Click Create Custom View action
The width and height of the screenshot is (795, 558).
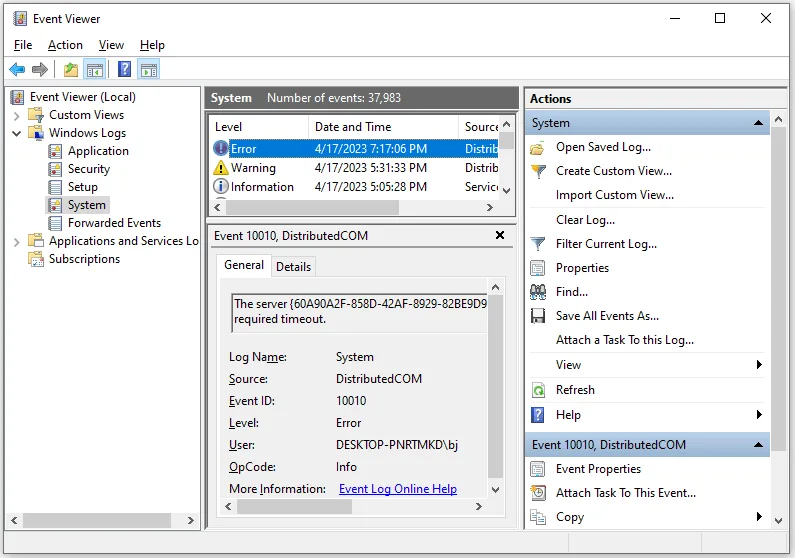[x=613, y=171]
